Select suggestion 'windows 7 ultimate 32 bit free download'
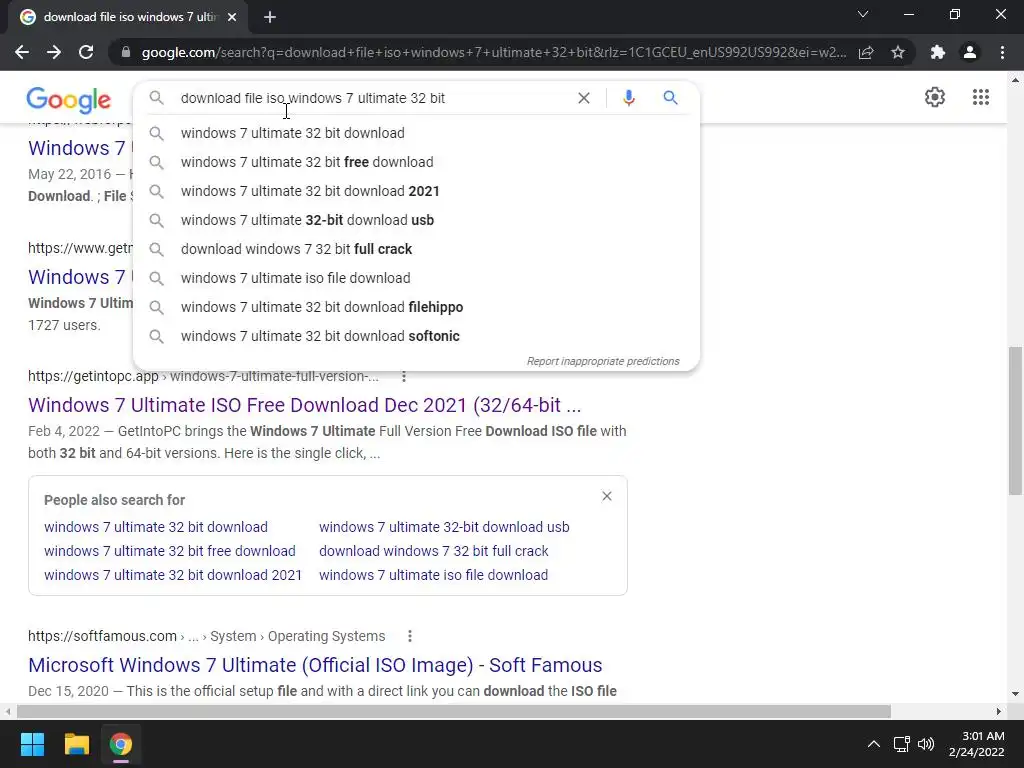This screenshot has width=1024, height=768. pos(416,162)
